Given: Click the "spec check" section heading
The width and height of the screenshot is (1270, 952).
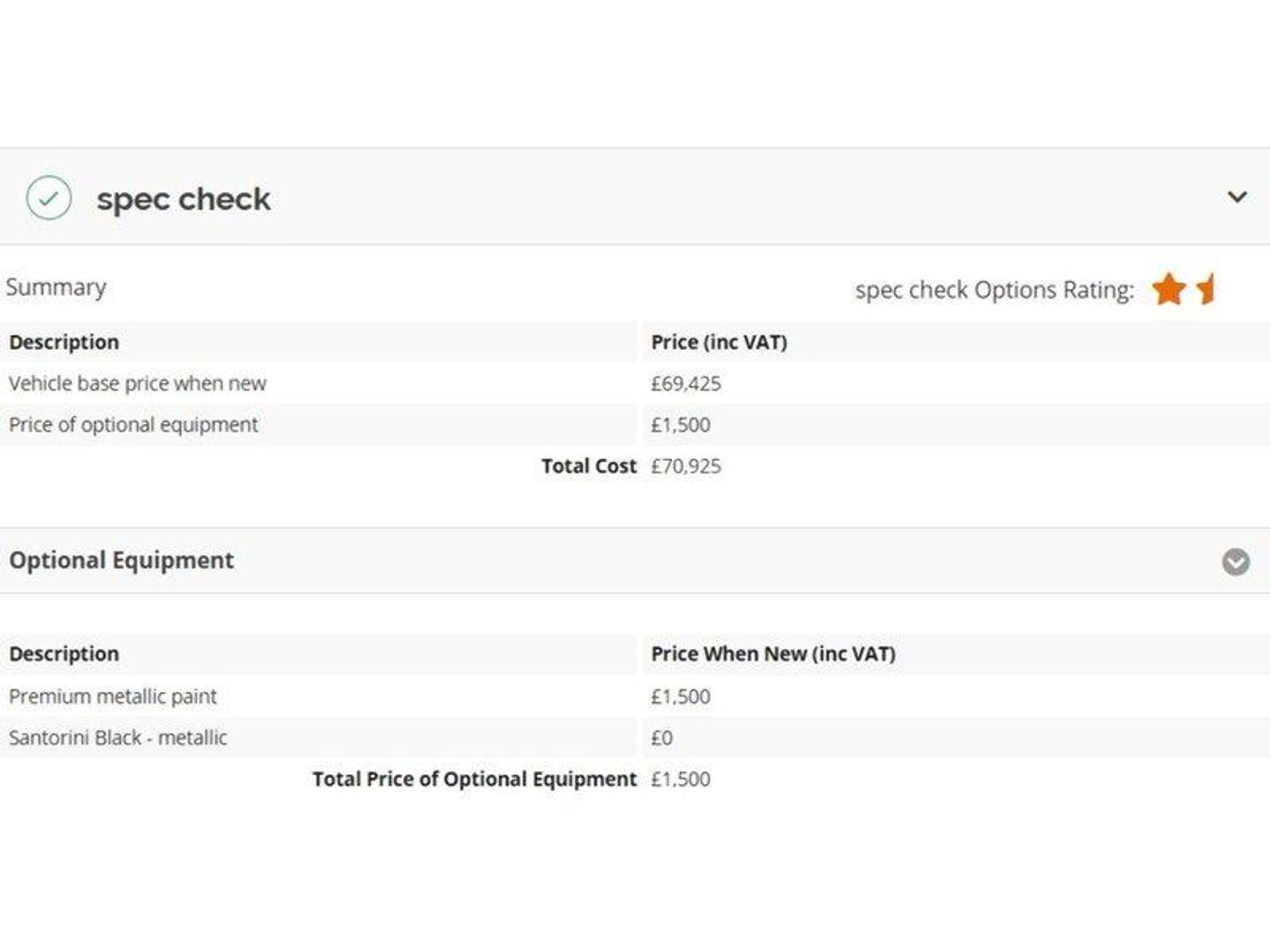Looking at the screenshot, I should click(183, 199).
